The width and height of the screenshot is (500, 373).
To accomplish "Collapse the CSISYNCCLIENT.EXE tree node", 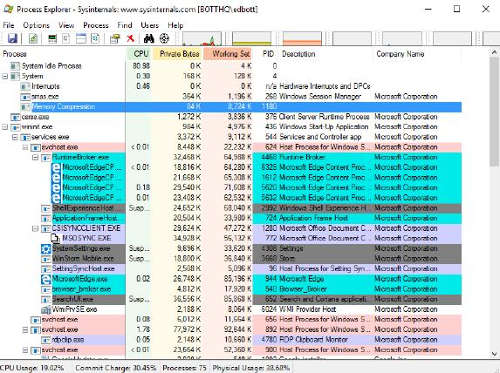I will pyautogui.click(x=35, y=229).
